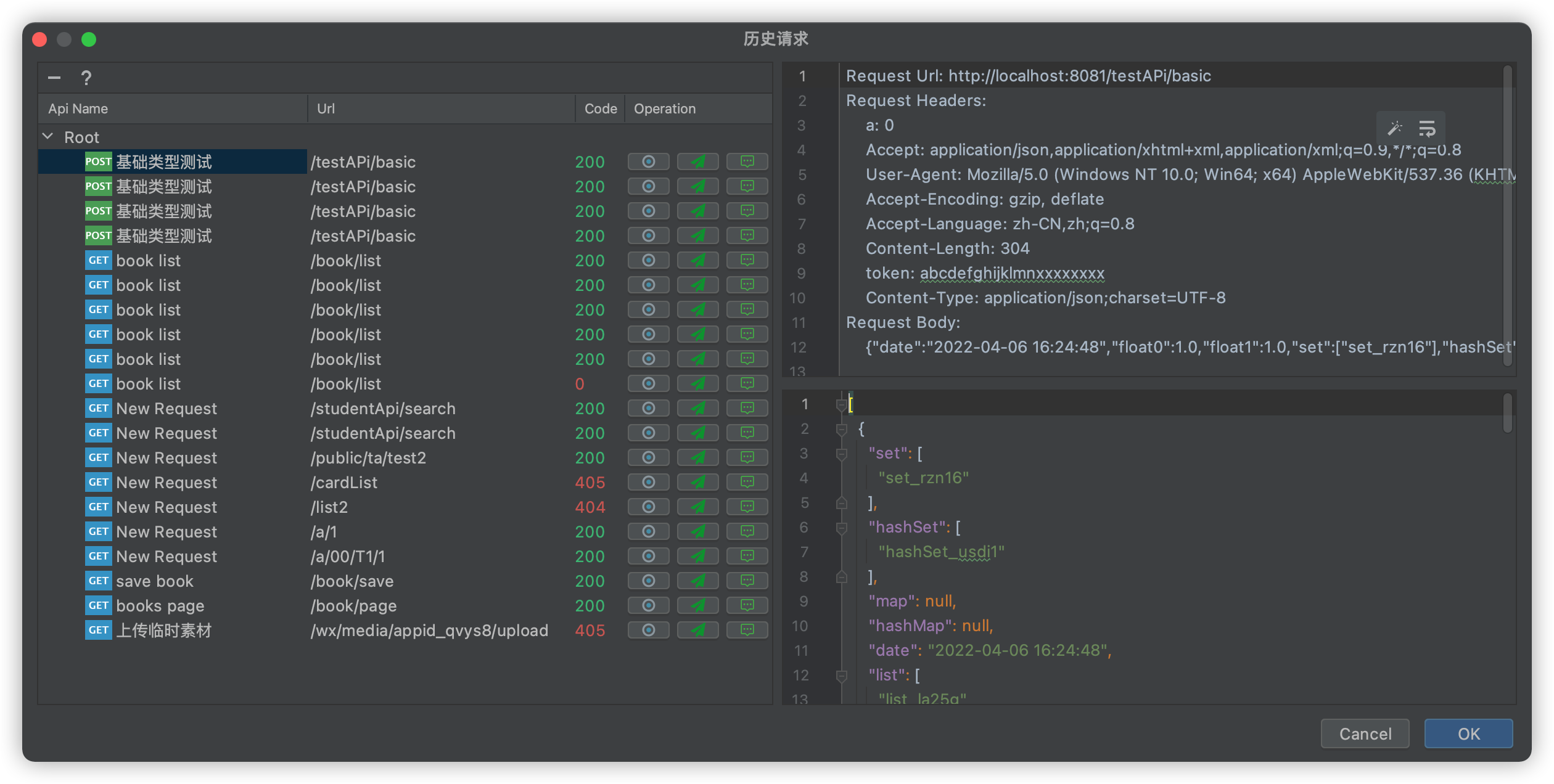Click the green pencil icon for books page

coord(697,606)
